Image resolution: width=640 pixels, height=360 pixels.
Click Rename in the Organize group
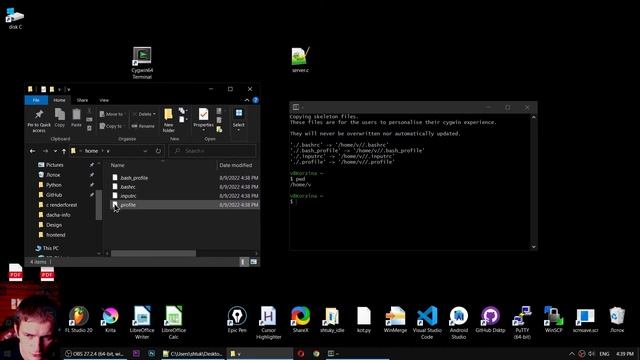coord(143,126)
